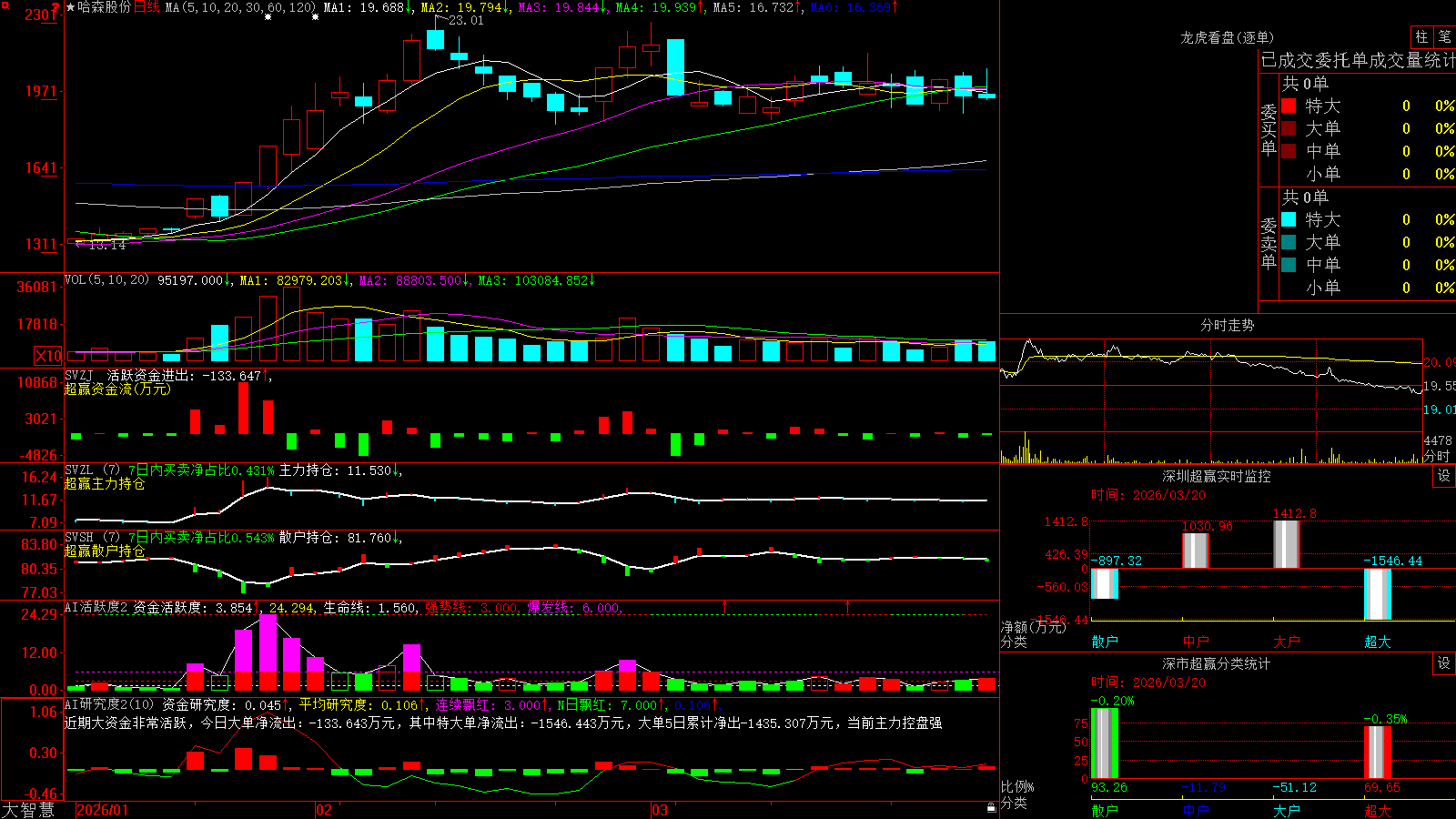Click the 大户 bar showing 1412.8

1286,544
